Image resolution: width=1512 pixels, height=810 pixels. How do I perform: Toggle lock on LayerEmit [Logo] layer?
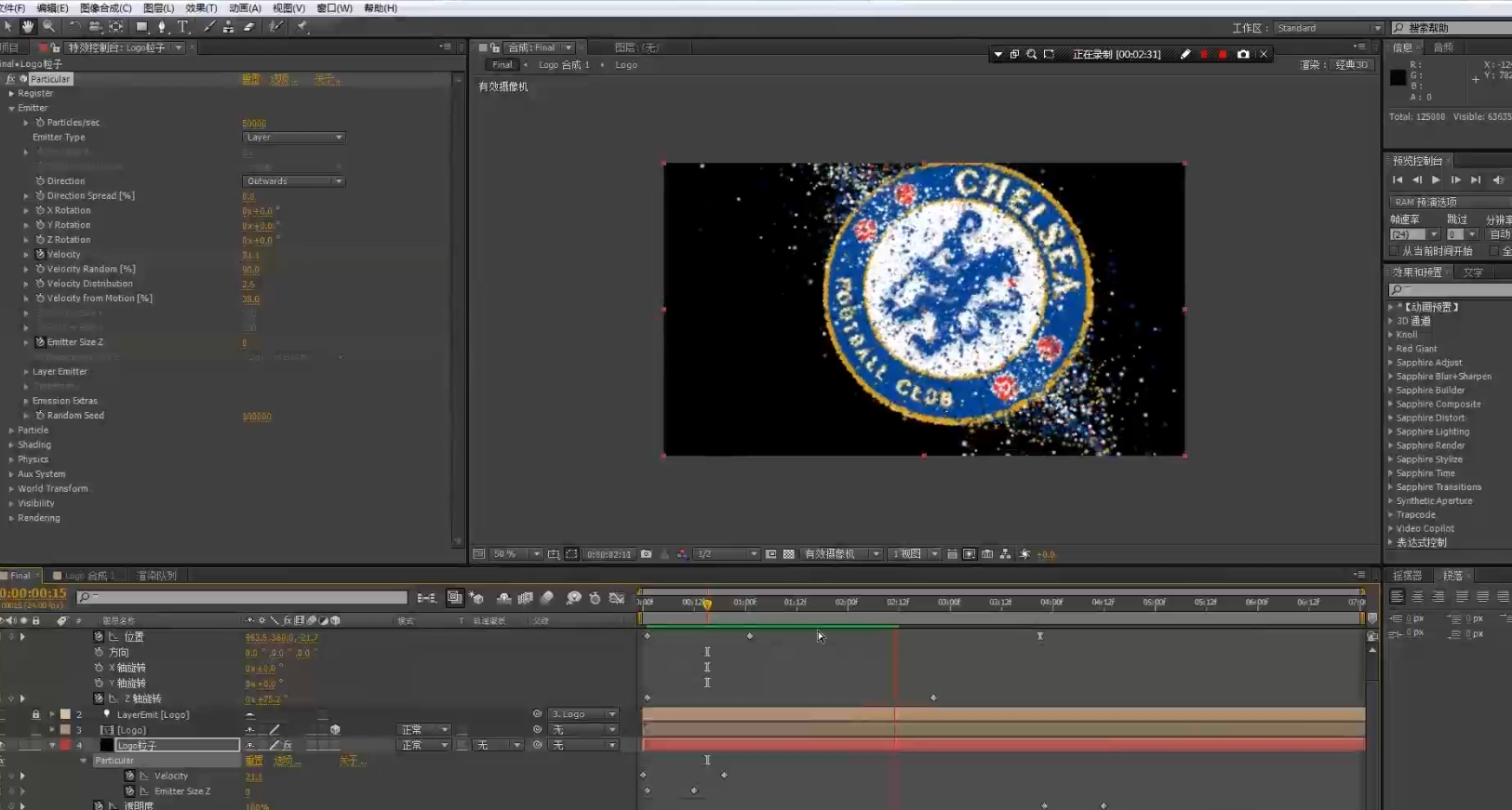(35, 714)
